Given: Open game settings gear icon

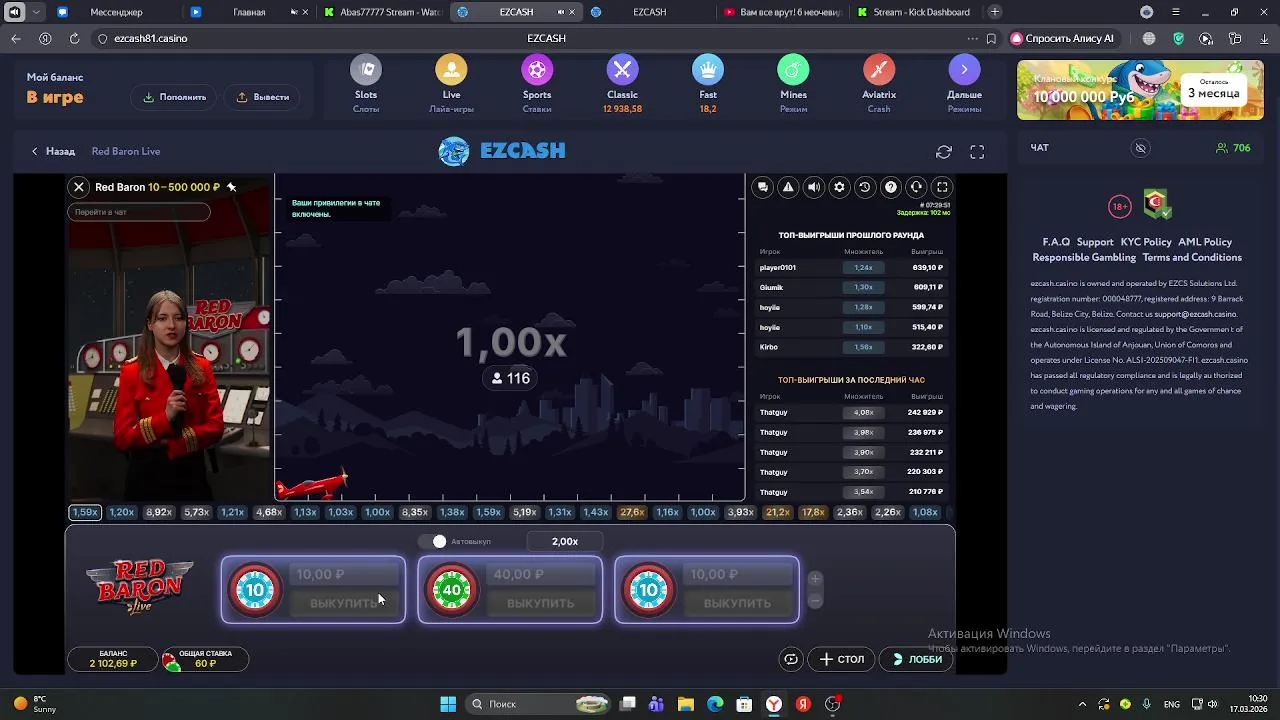Looking at the screenshot, I should [839, 187].
